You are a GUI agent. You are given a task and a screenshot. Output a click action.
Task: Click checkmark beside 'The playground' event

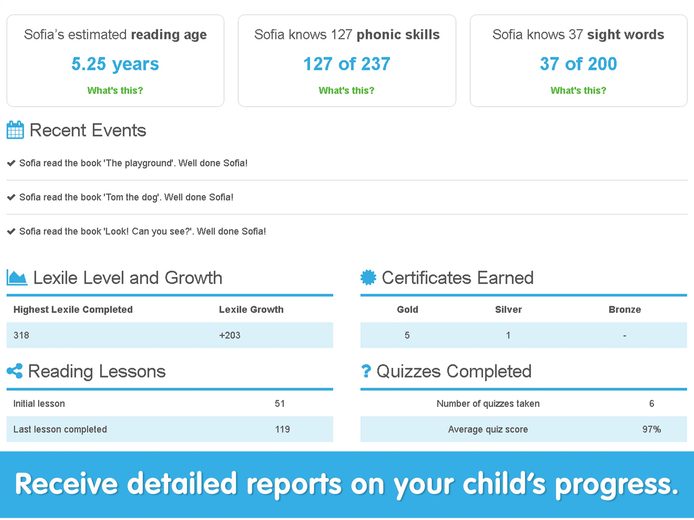pos(11,163)
